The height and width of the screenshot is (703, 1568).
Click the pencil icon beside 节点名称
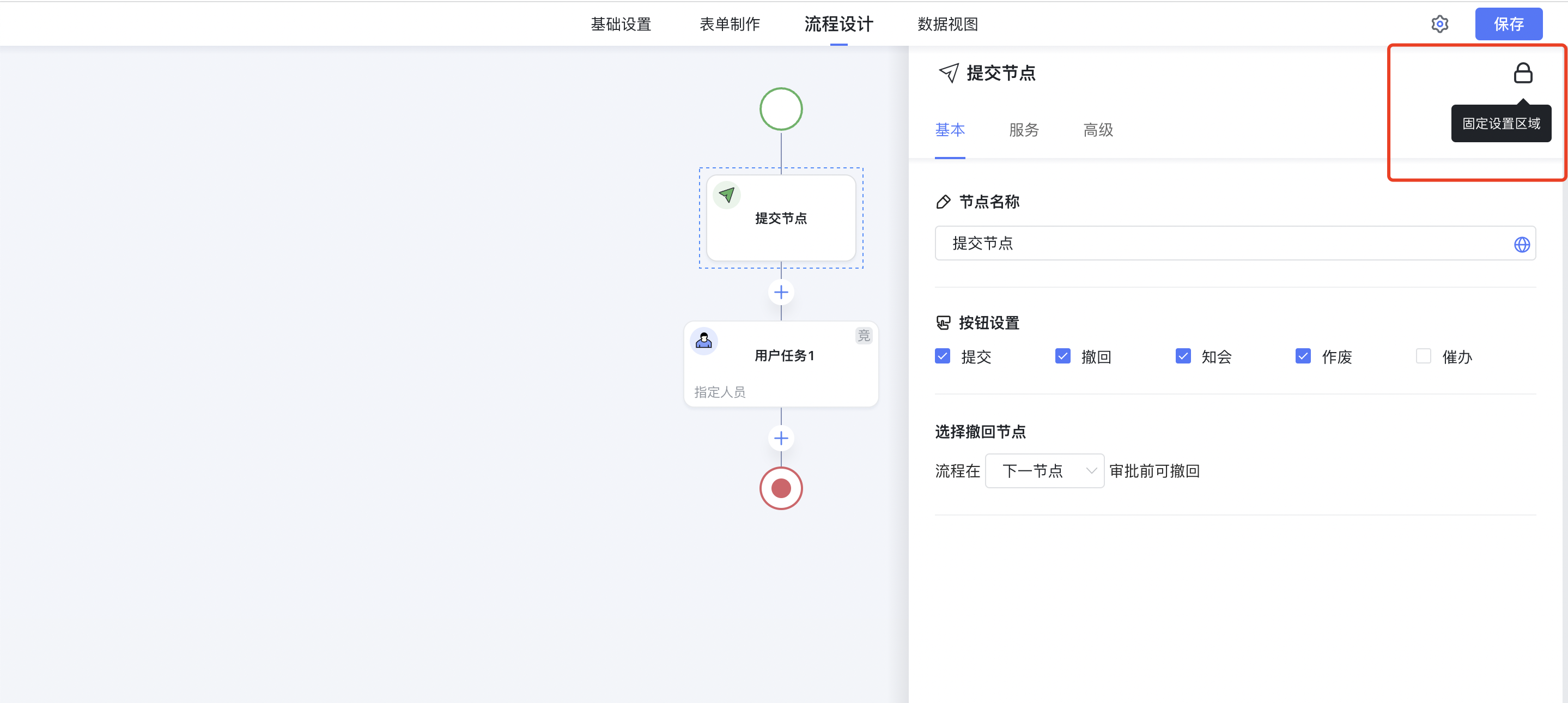tap(943, 202)
